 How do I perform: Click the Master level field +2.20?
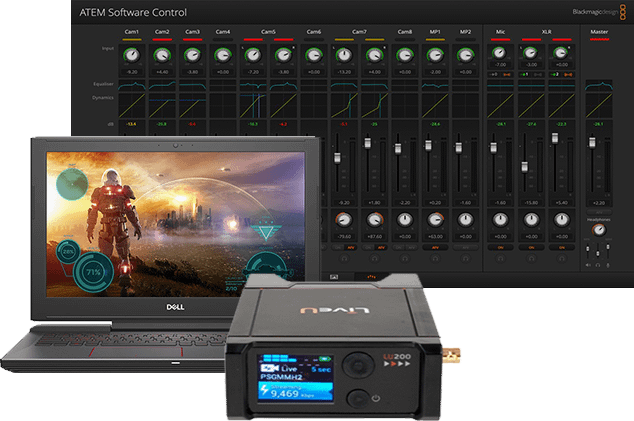(x=599, y=203)
